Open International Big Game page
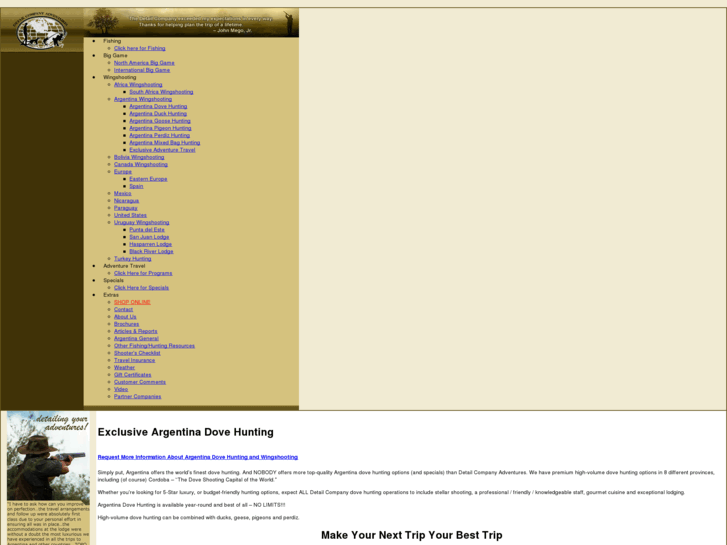Image resolution: width=727 pixels, height=545 pixels. tap(142, 70)
